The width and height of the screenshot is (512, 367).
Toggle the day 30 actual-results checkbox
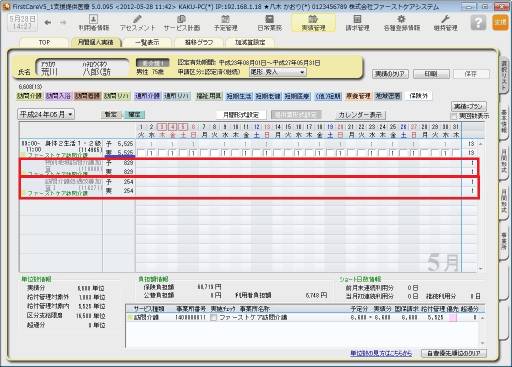[x=445, y=153]
